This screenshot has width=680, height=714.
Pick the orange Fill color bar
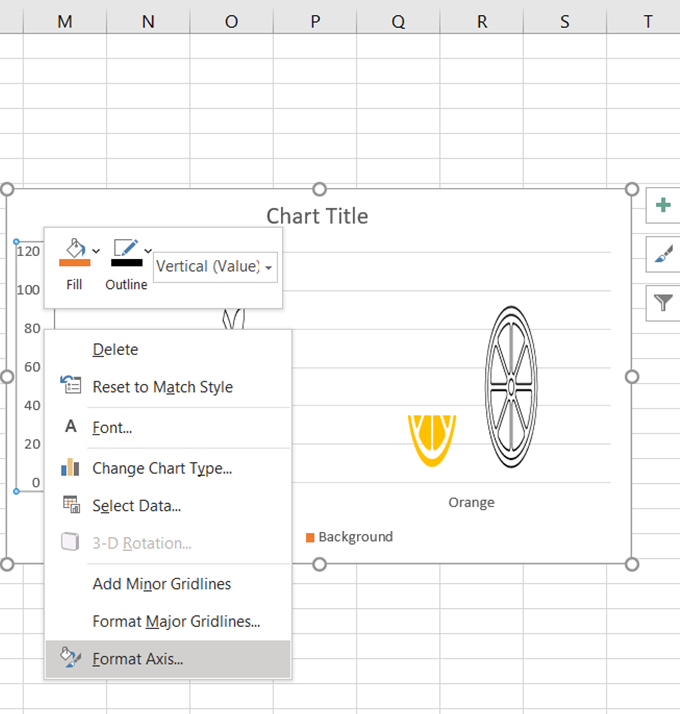[x=75, y=263]
